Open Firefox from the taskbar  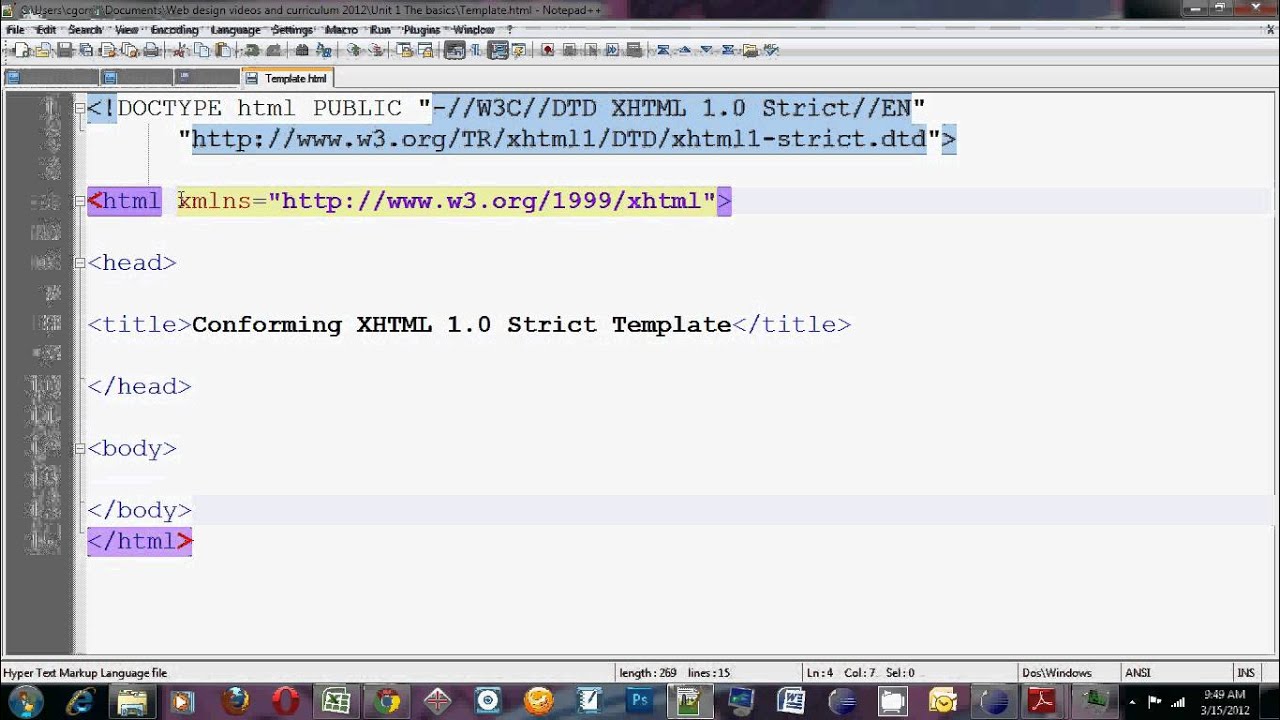pos(236,701)
